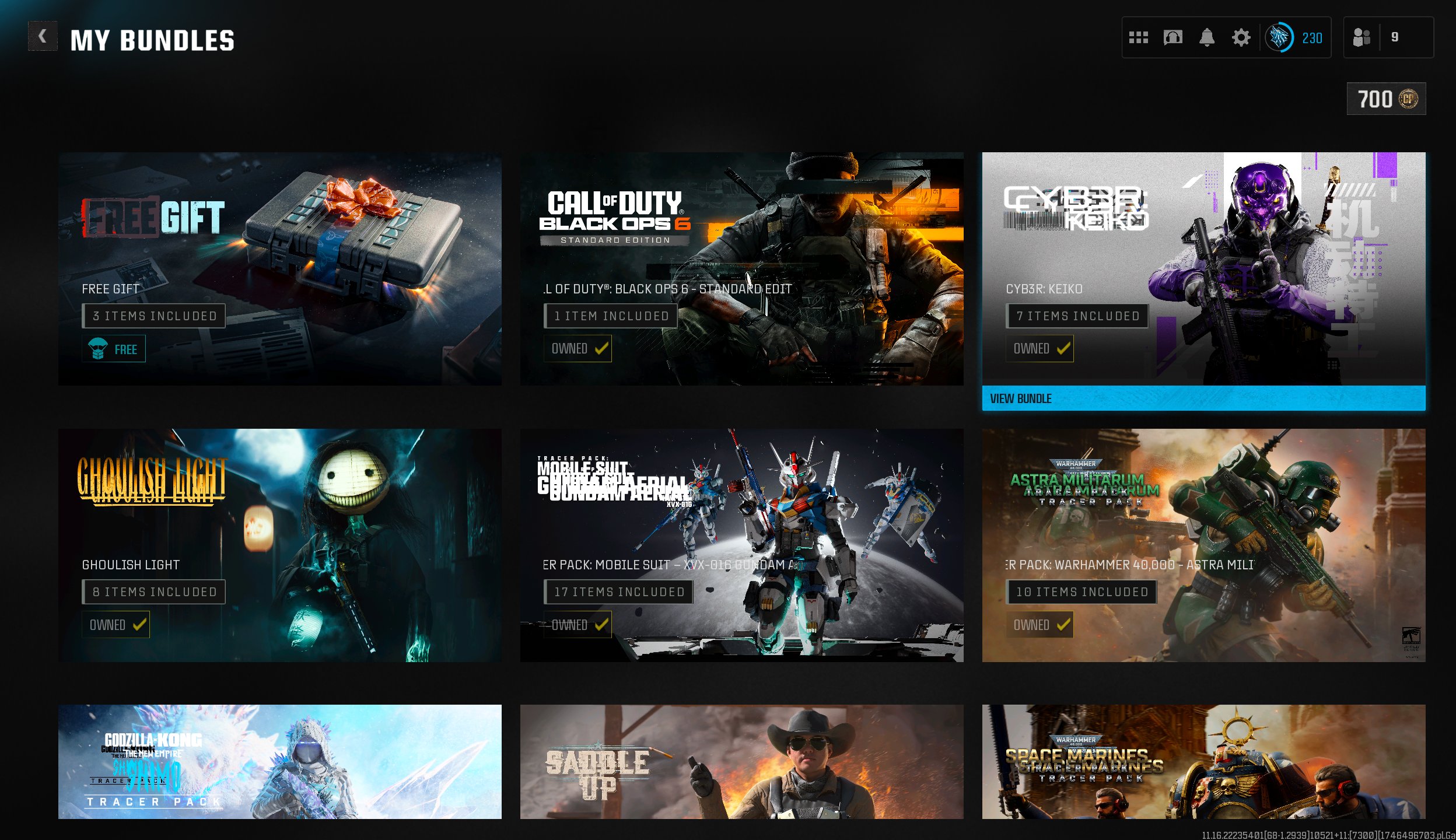Image resolution: width=1456 pixels, height=840 pixels.
Task: Select the Godzilla x Kong Tracer Pack bundle
Action: click(279, 761)
